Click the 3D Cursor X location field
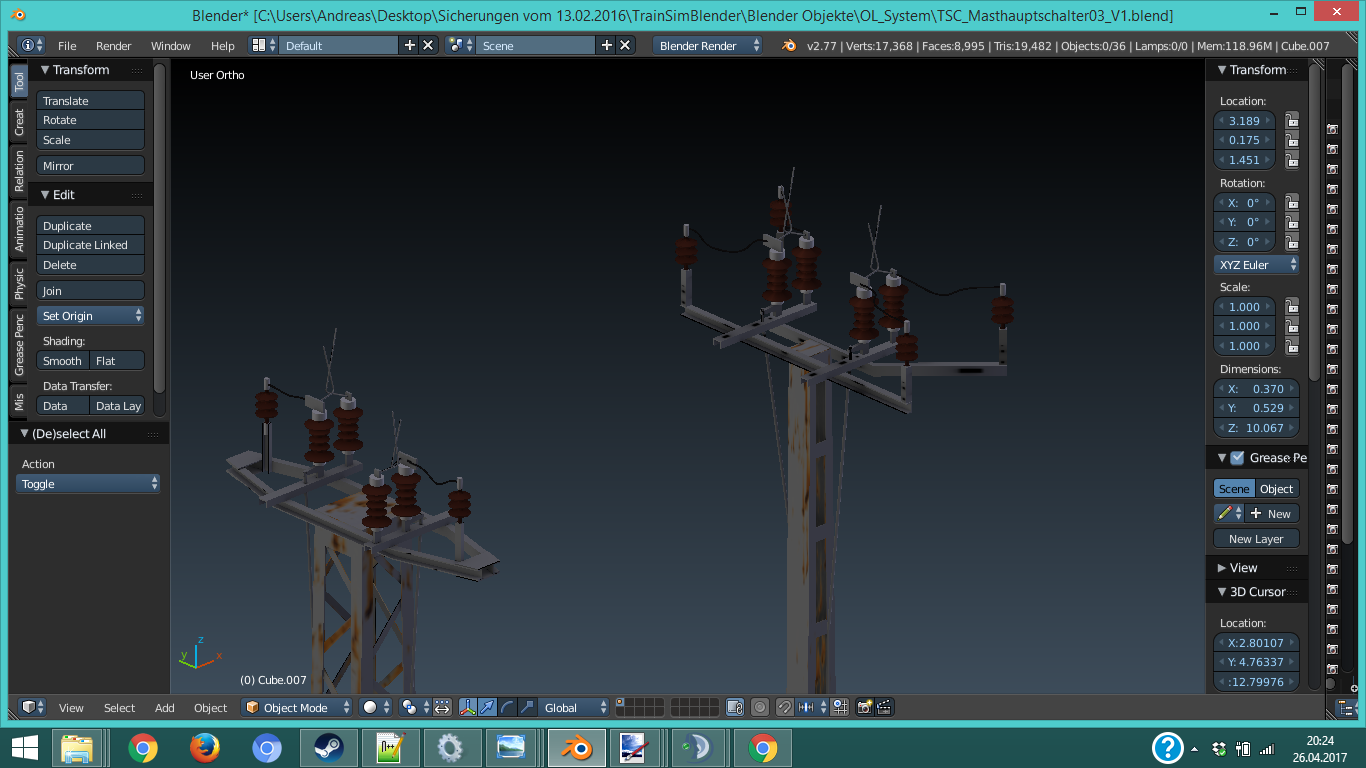Screen dimensions: 1366x768 [1256, 643]
